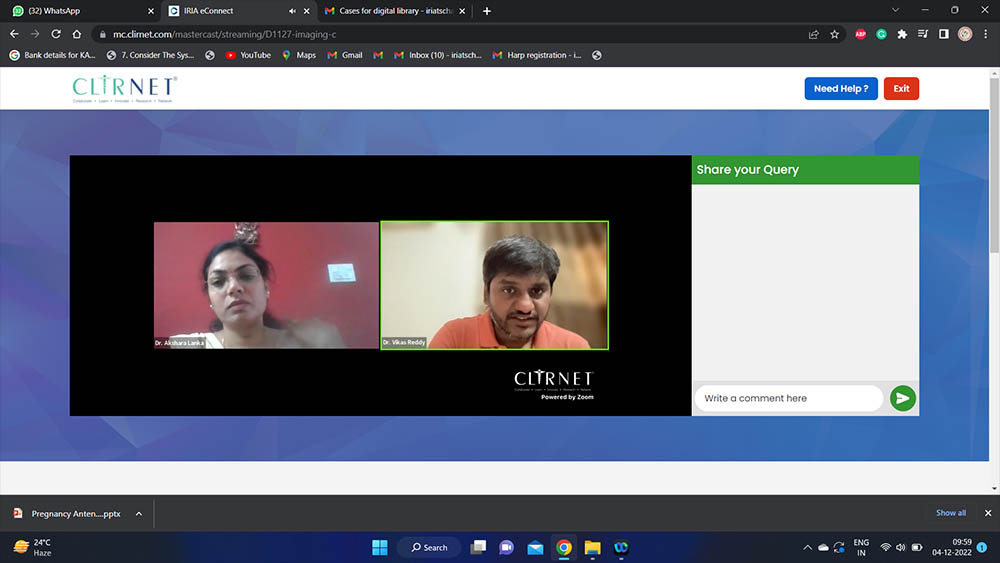The width and height of the screenshot is (1000, 563).
Task: Close the IRIA eConnect tab
Action: [307, 11]
